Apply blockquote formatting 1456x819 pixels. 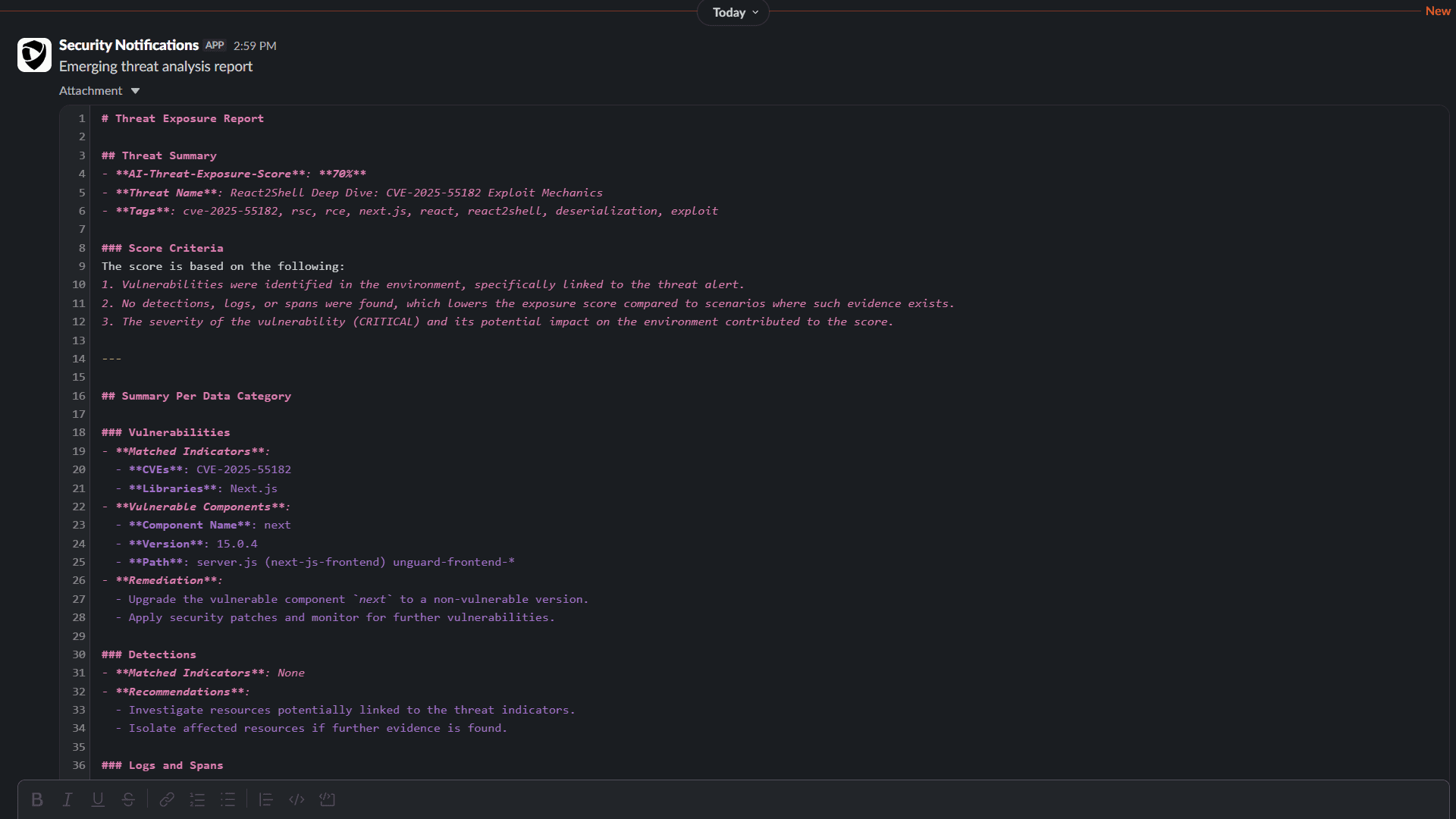point(265,799)
